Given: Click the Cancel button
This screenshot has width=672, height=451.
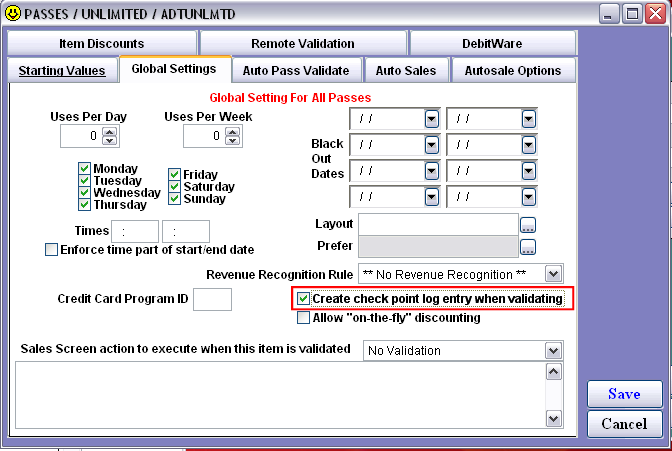Looking at the screenshot, I should tap(624, 424).
